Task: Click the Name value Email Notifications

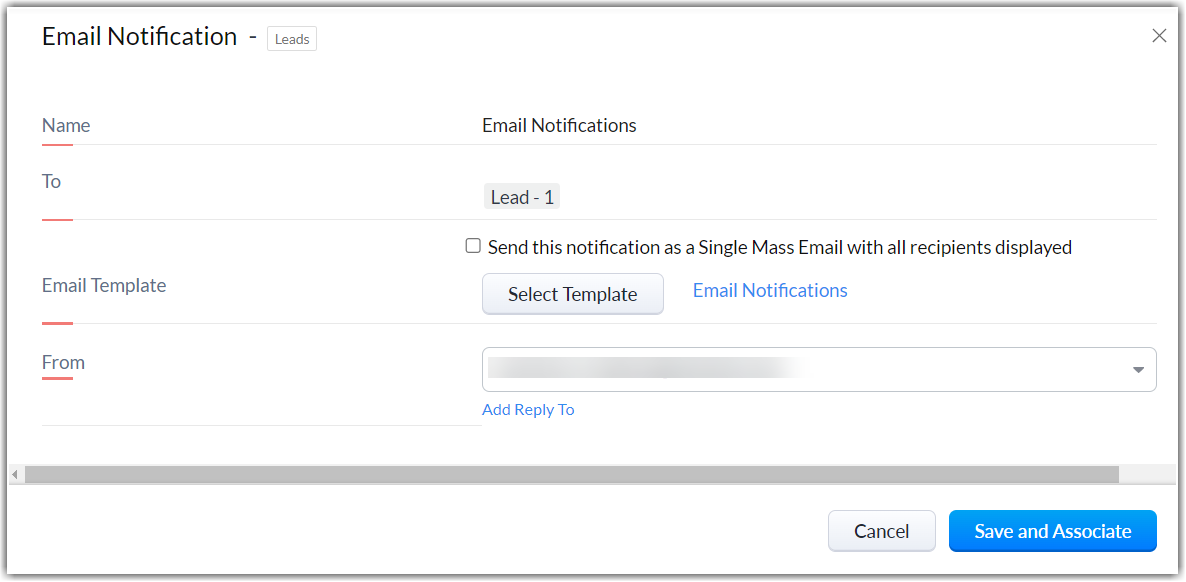Action: pos(559,126)
